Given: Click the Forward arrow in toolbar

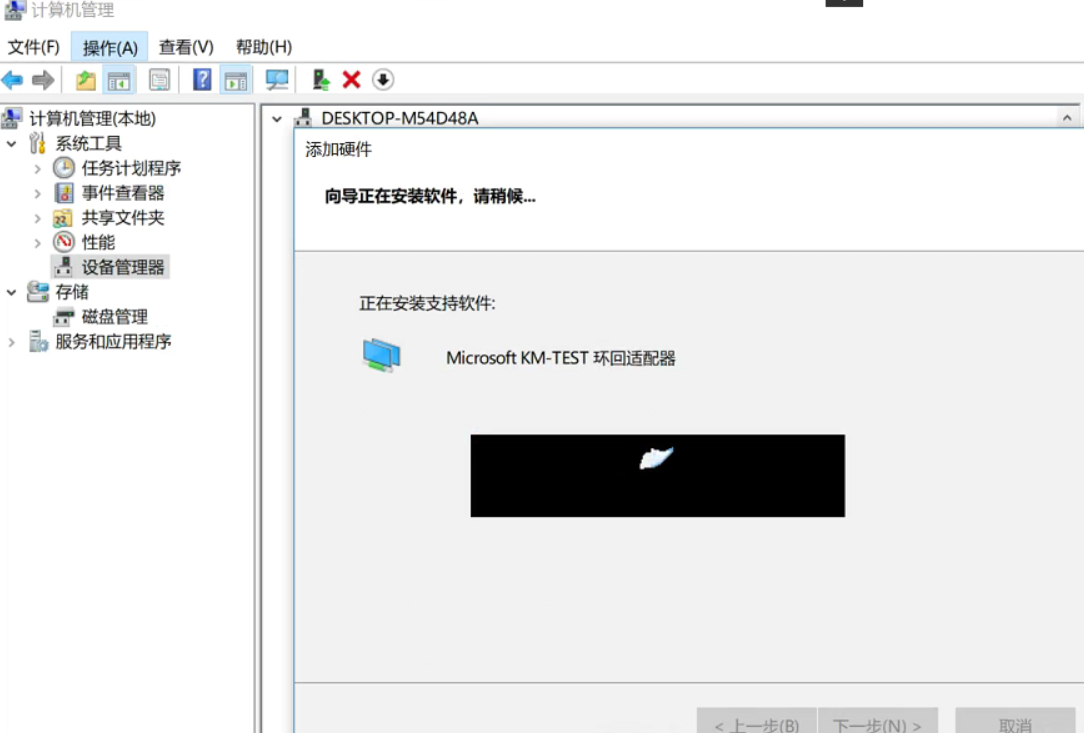Looking at the screenshot, I should coord(43,80).
